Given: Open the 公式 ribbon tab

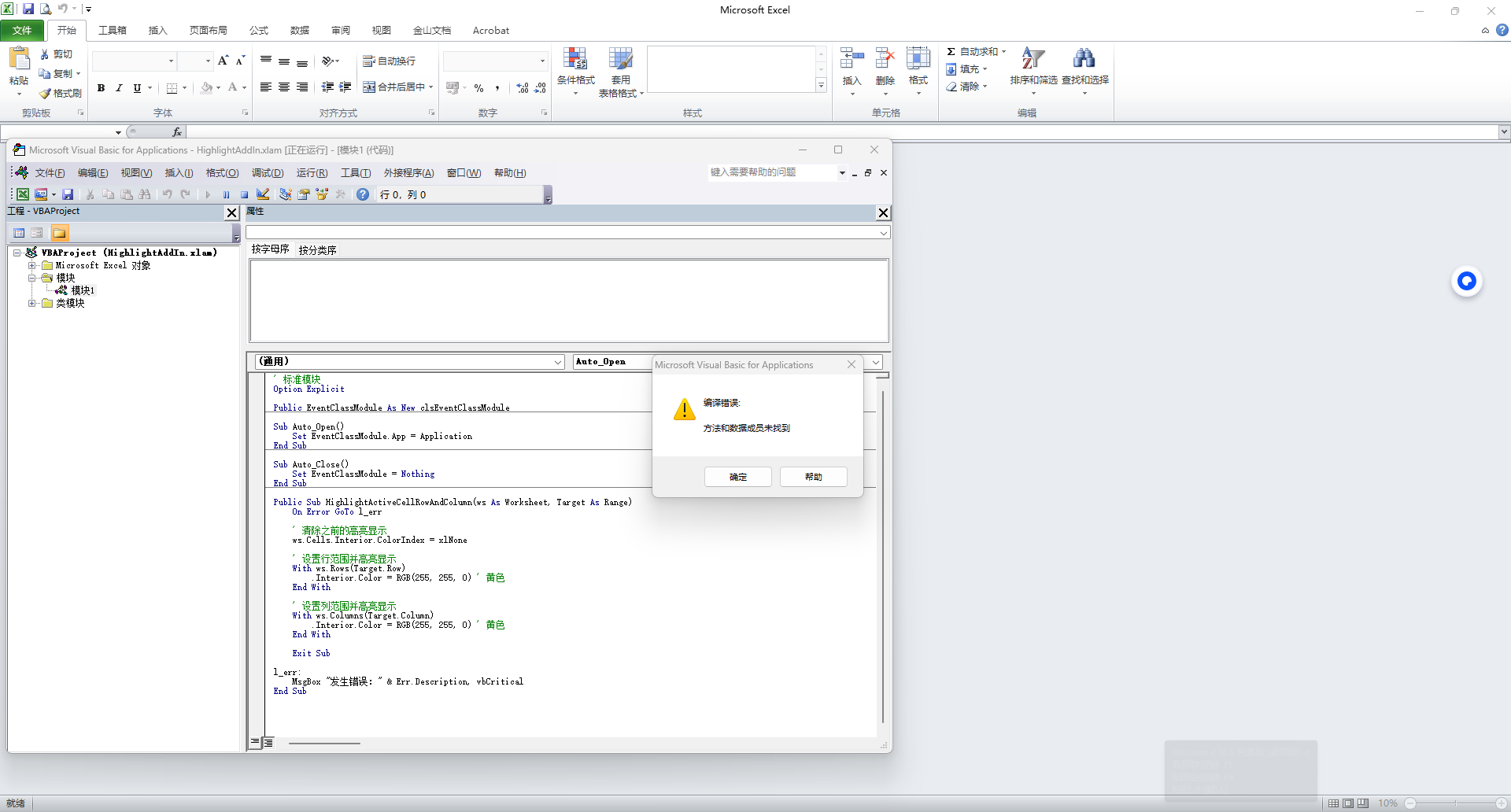Looking at the screenshot, I should (259, 31).
